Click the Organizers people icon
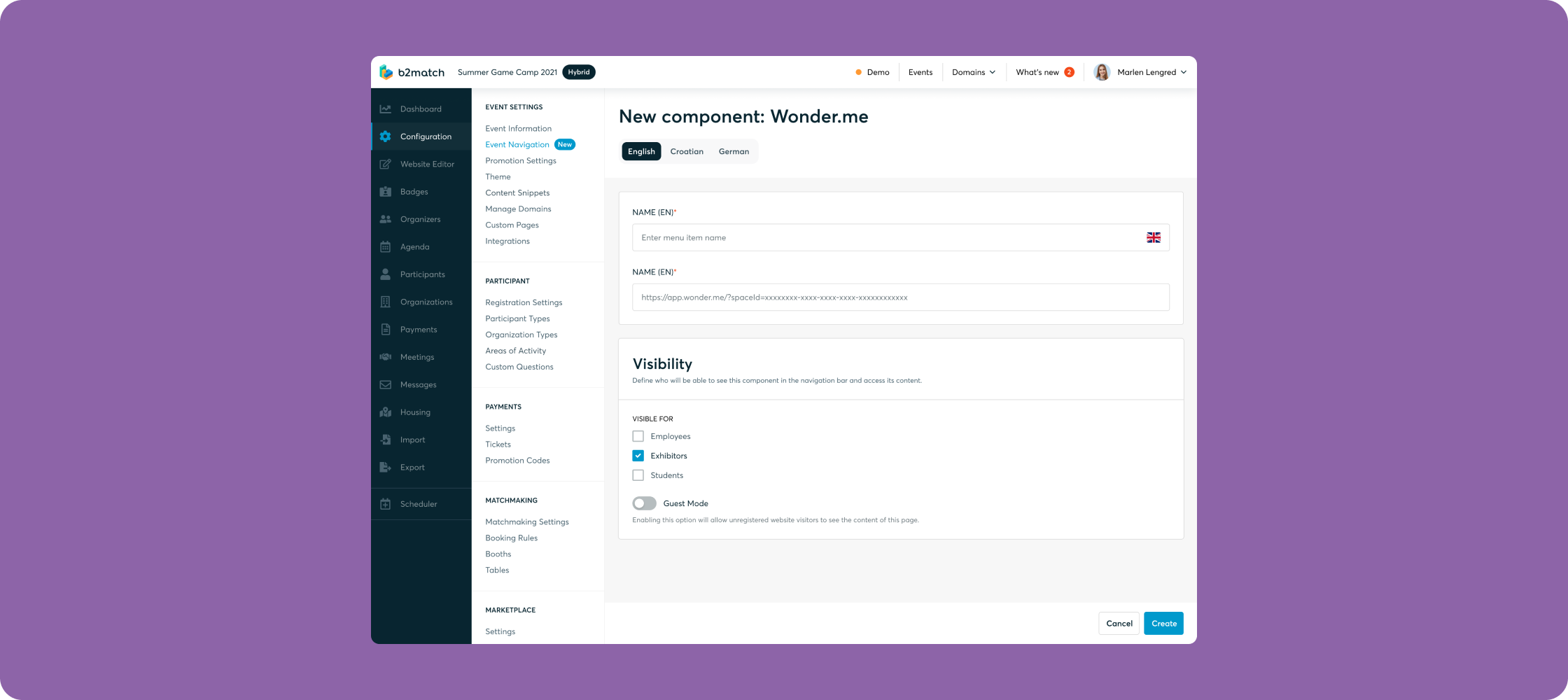1568x700 pixels. coord(385,219)
